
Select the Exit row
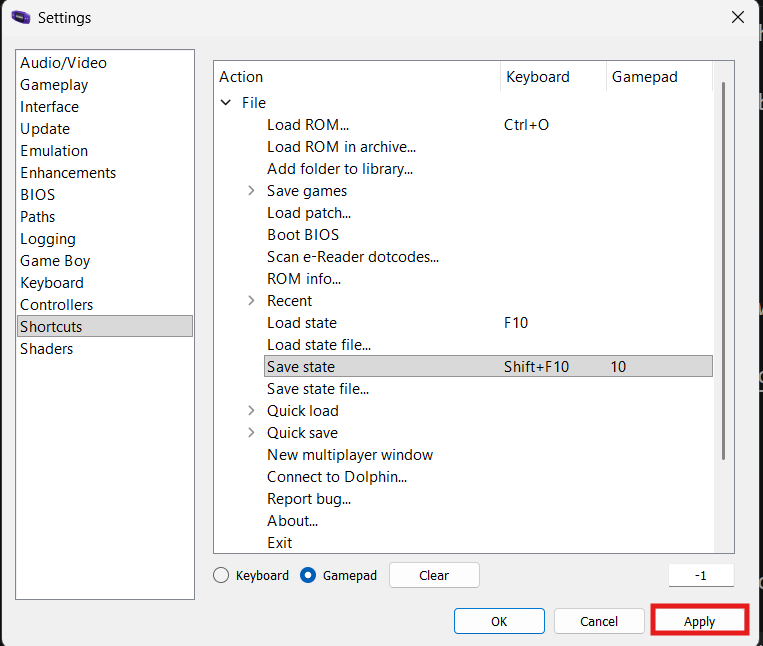488,542
